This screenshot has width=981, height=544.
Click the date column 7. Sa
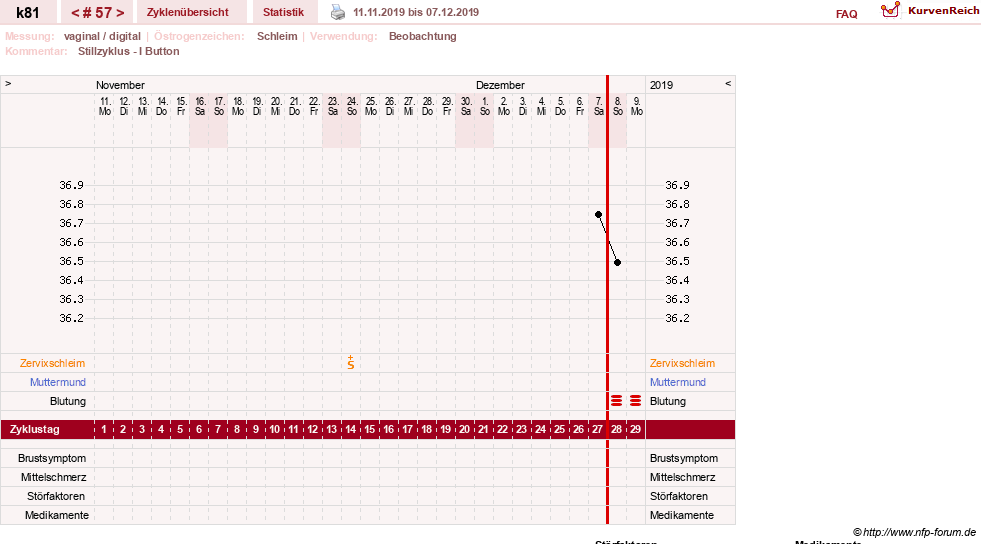(x=599, y=106)
